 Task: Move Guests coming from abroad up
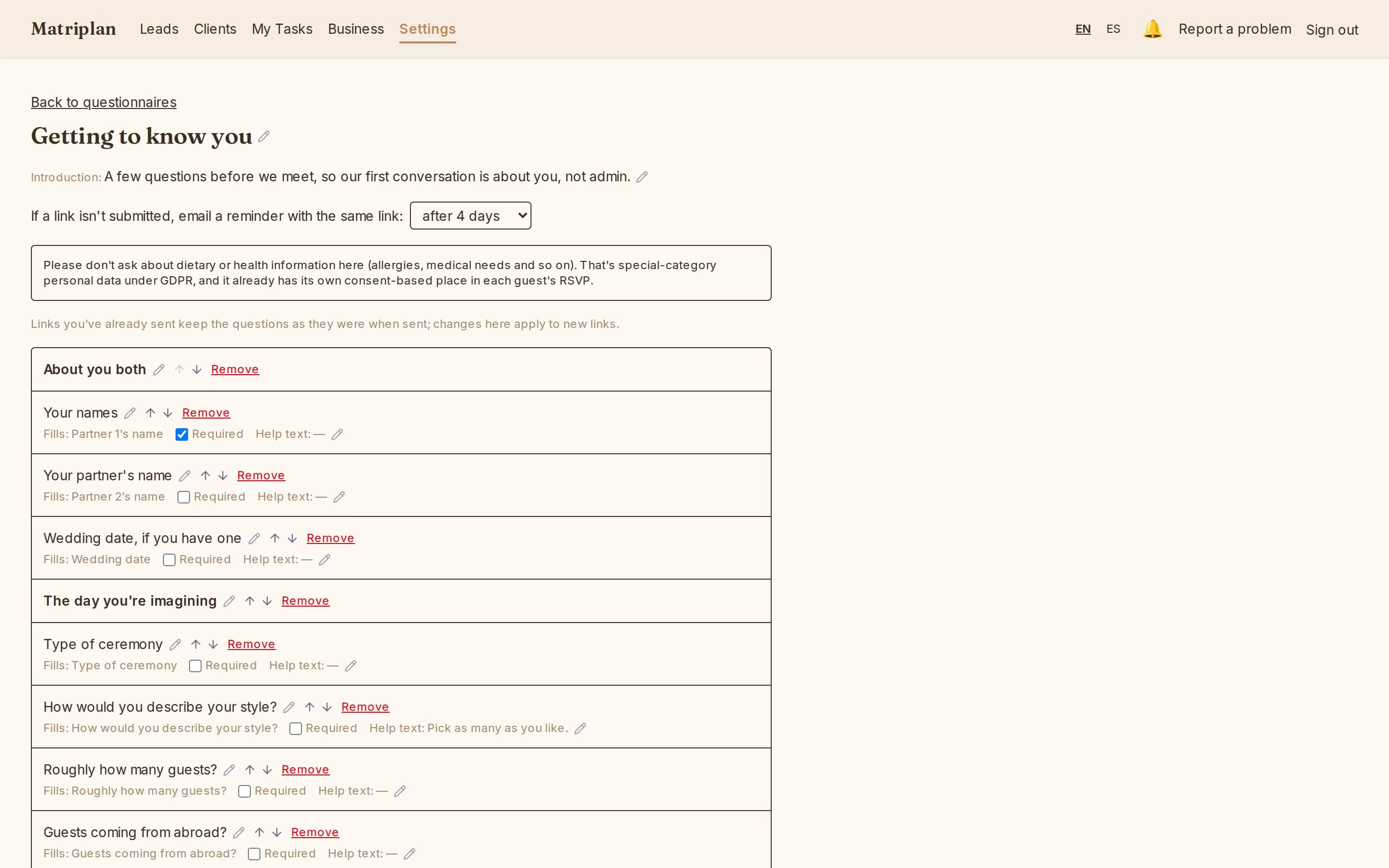[259, 832]
